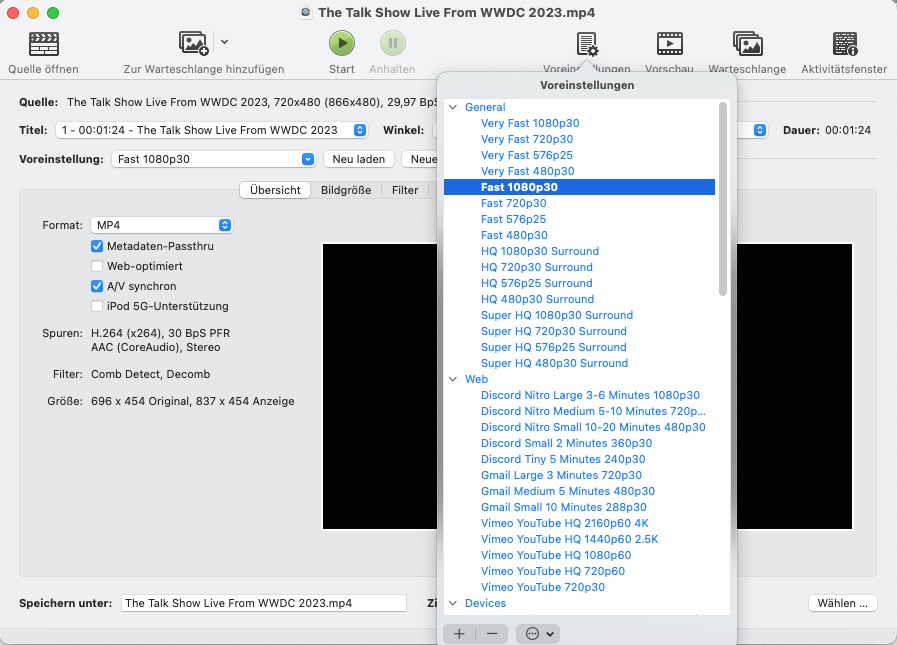Open the Voreinstellung Fast 1080p30 dropdown
The width and height of the screenshot is (897, 645).
(214, 159)
